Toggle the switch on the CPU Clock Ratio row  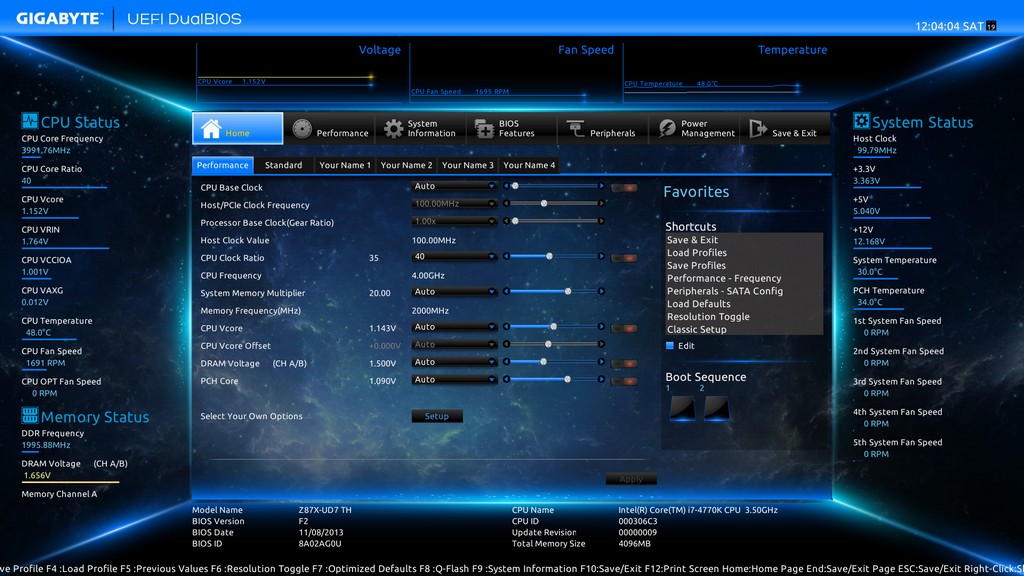click(624, 258)
